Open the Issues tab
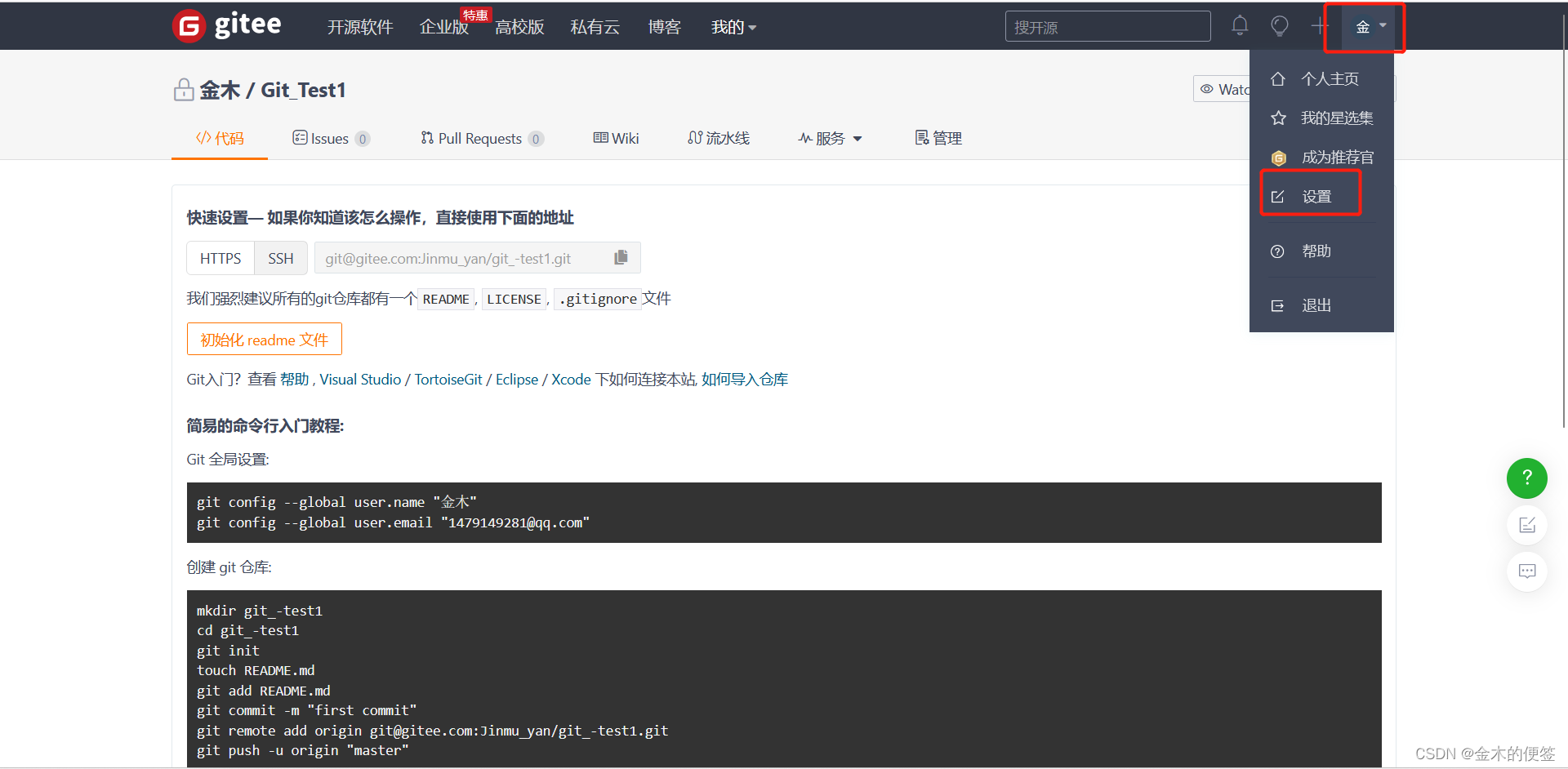This screenshot has width=1568, height=769. coord(331,139)
